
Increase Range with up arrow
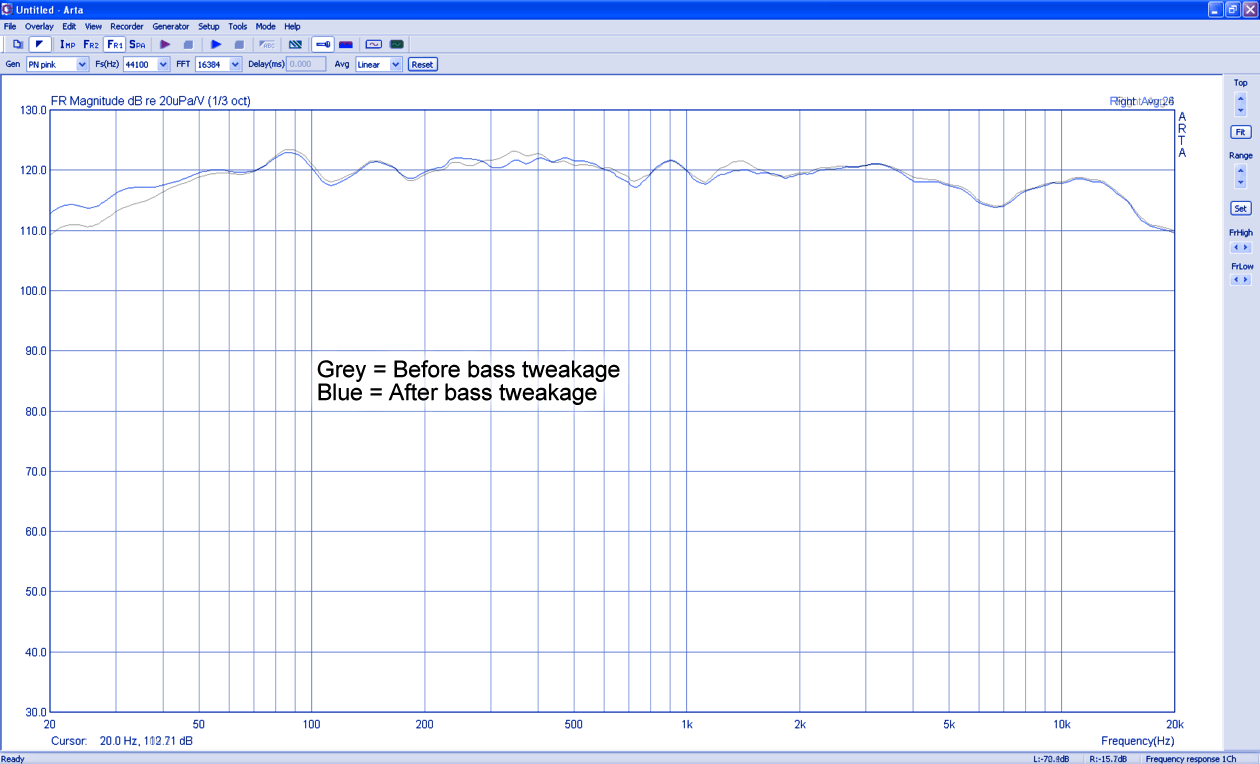(x=1241, y=171)
